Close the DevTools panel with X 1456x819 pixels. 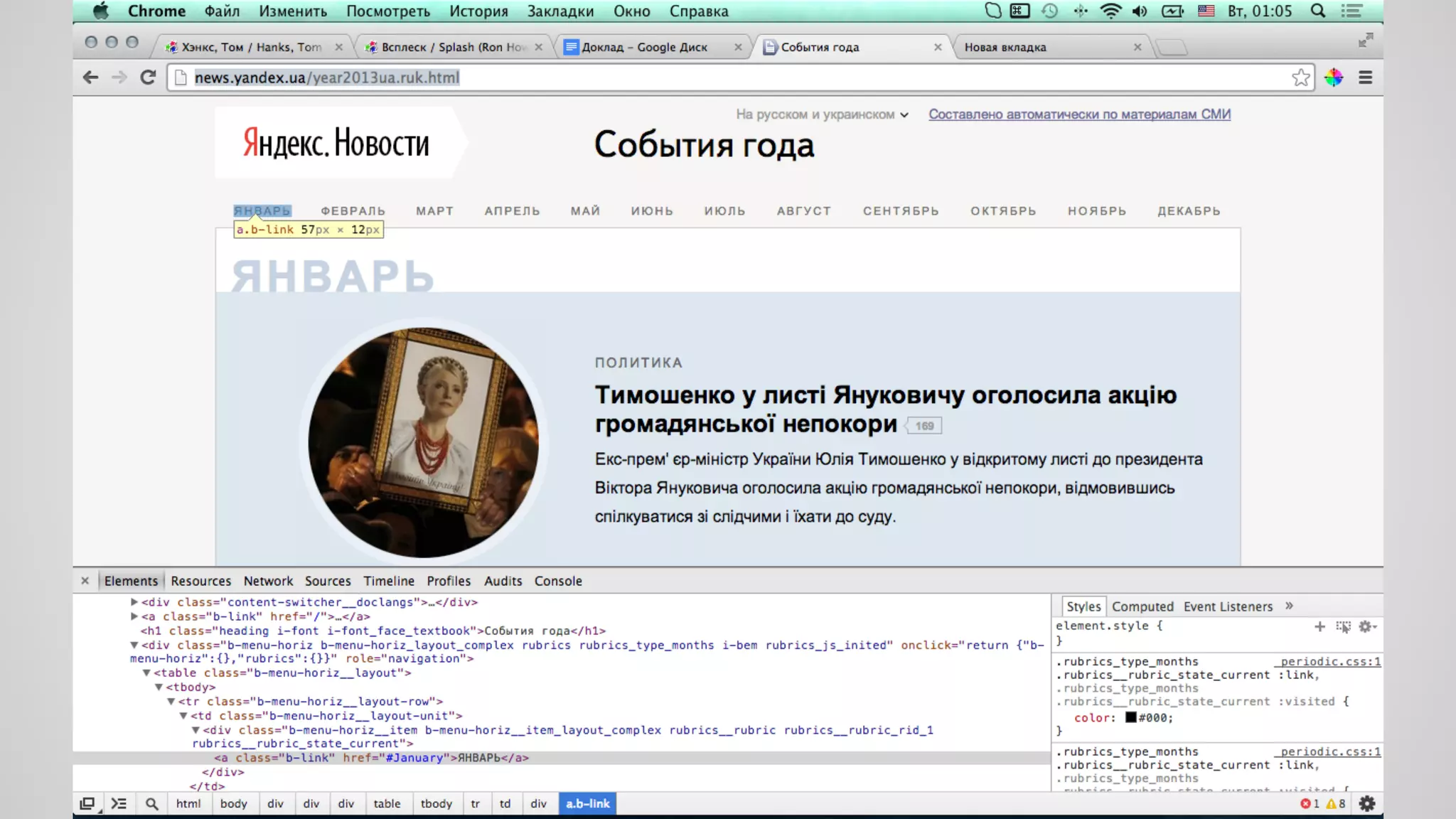coord(85,581)
